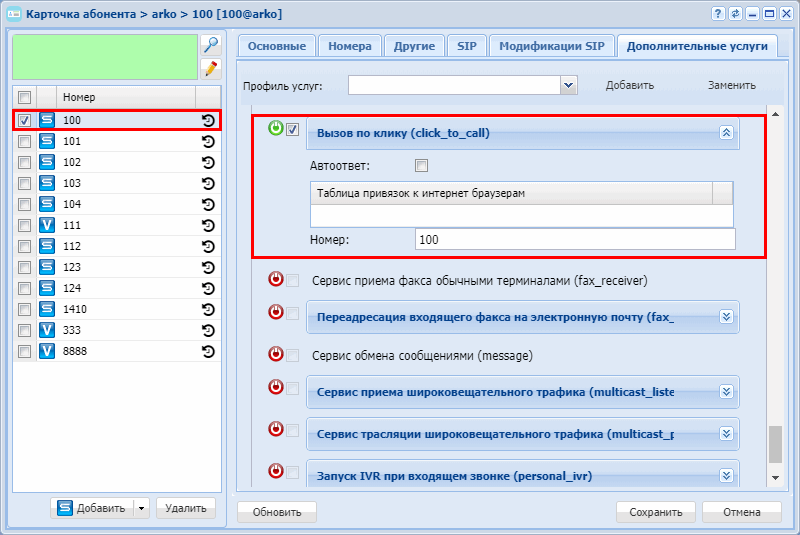The height and width of the screenshot is (535, 800).
Task: Switch to the Основные tab
Action: tap(277, 46)
